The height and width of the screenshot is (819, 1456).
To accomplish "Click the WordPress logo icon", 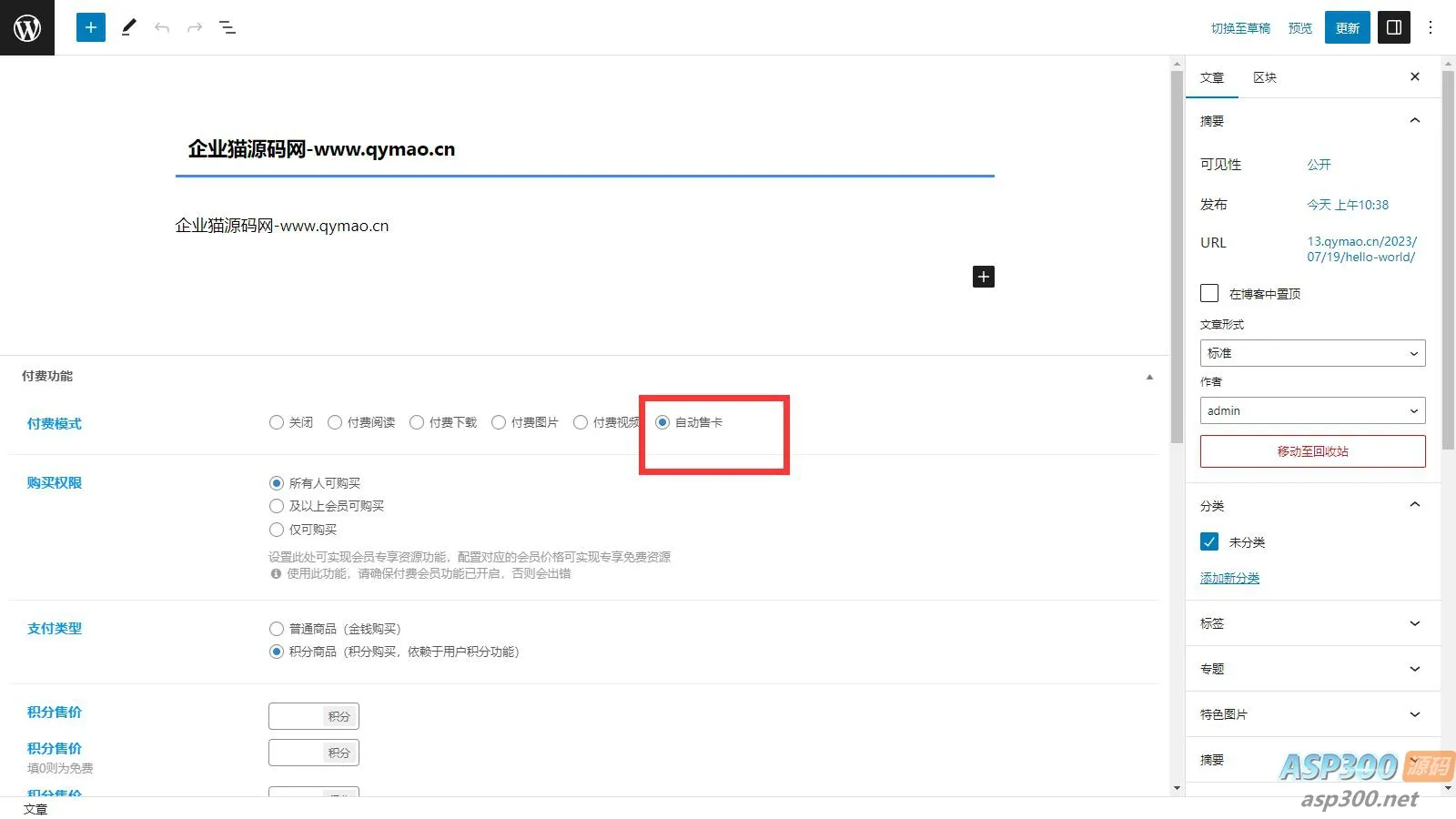I will (27, 27).
